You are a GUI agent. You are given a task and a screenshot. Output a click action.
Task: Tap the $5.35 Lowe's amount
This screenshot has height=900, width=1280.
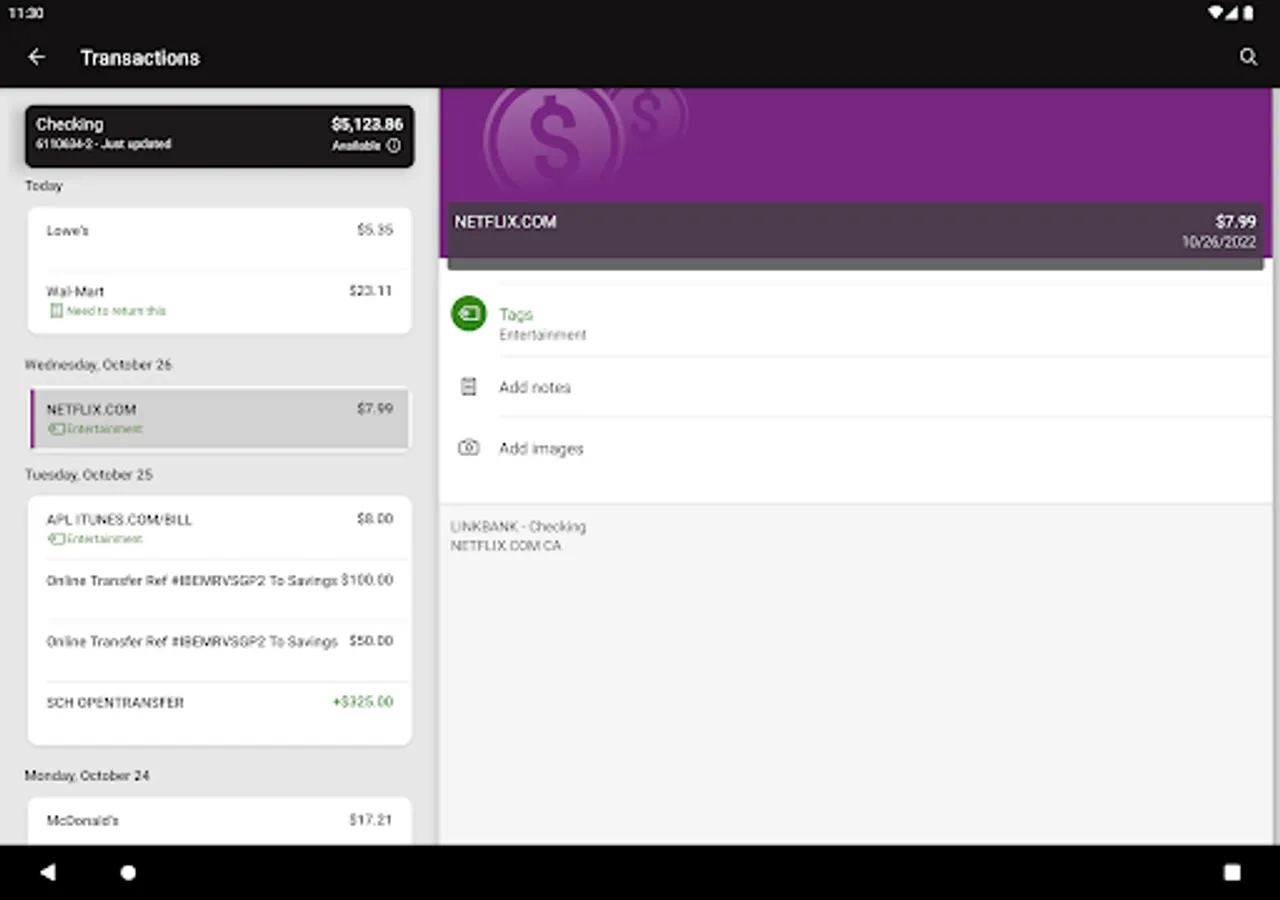click(375, 230)
